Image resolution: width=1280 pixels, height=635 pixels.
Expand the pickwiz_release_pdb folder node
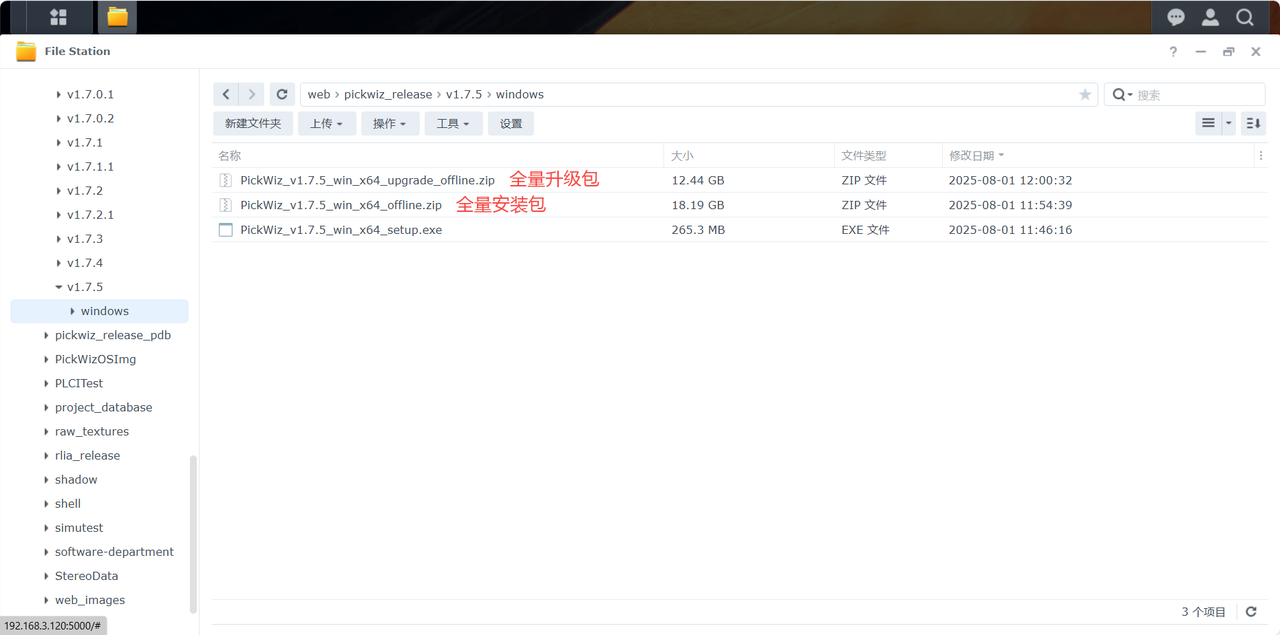pos(46,335)
